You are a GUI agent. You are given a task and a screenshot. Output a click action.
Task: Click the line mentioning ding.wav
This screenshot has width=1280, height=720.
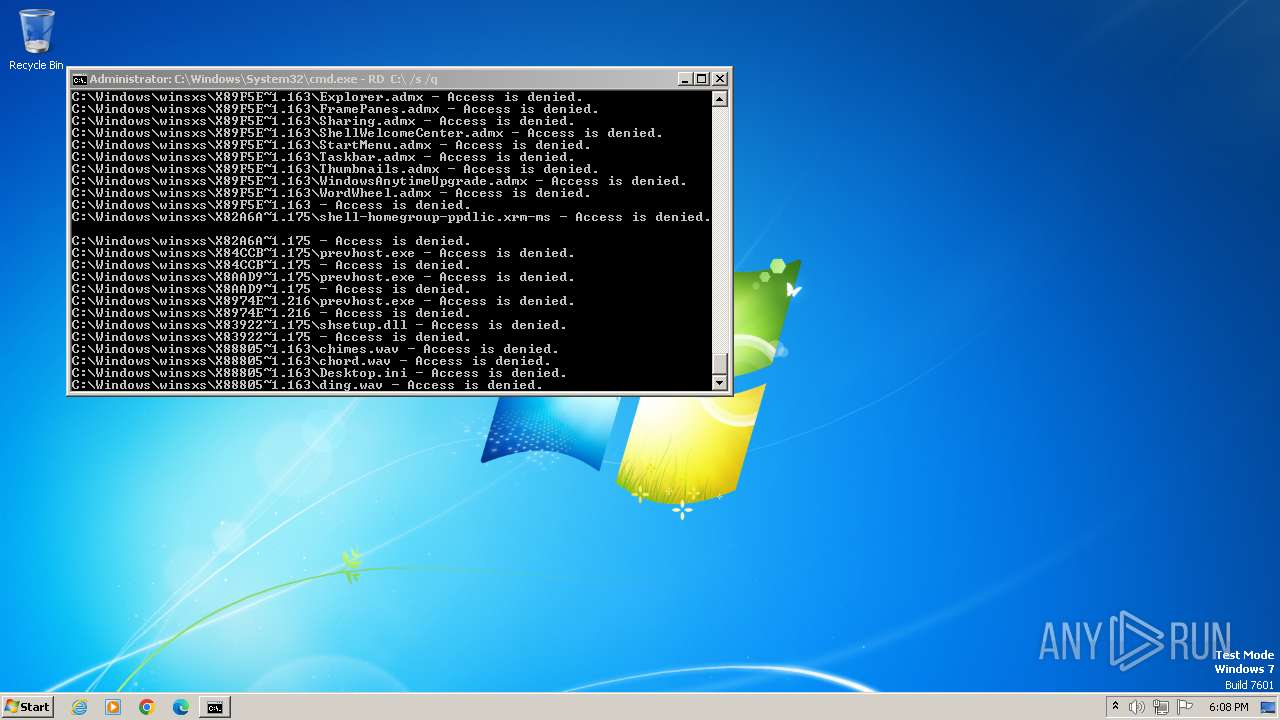pyautogui.click(x=307, y=385)
